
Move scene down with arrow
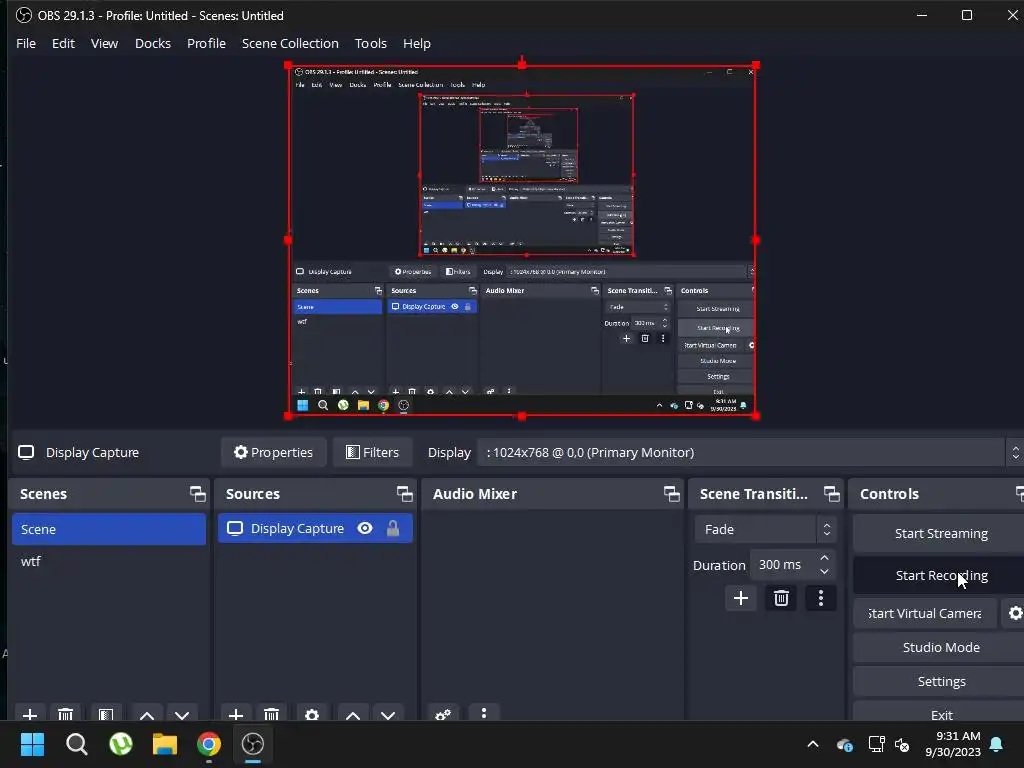182,714
